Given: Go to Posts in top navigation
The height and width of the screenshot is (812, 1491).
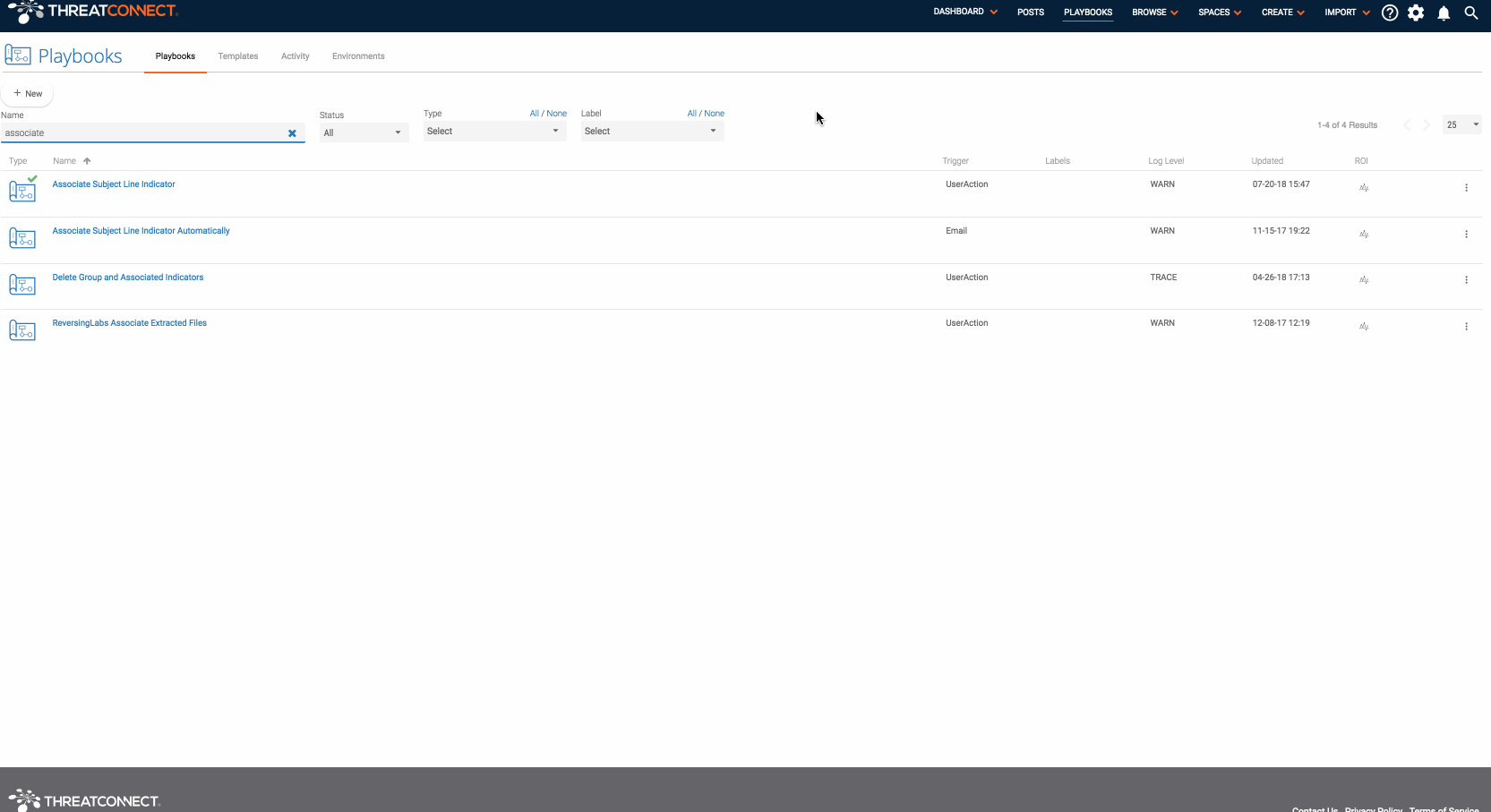Looking at the screenshot, I should tap(1031, 13).
